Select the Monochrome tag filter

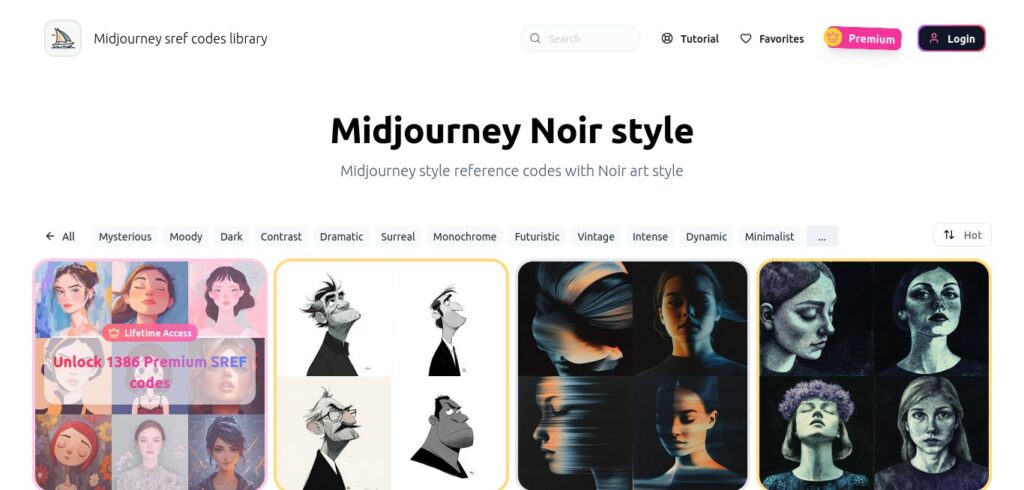click(464, 237)
